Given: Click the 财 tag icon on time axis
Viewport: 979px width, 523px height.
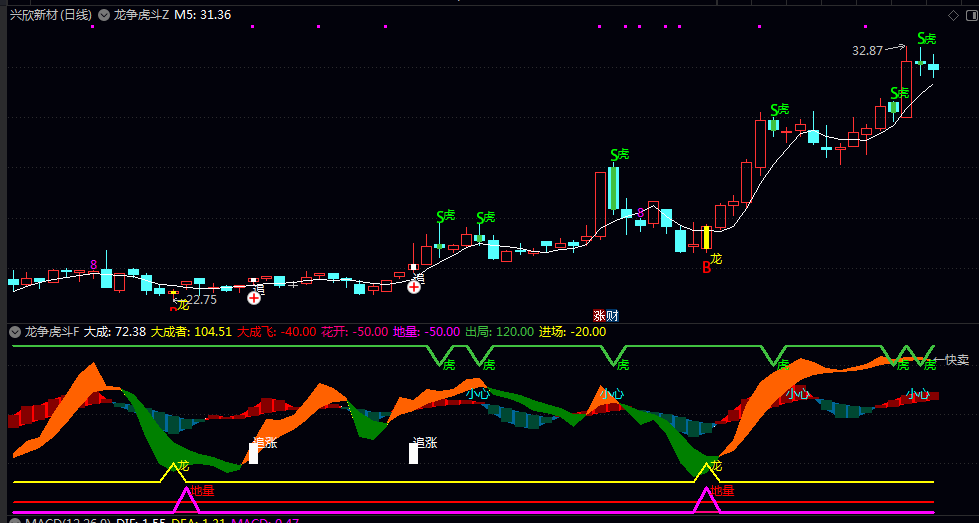Looking at the screenshot, I should click(612, 315).
